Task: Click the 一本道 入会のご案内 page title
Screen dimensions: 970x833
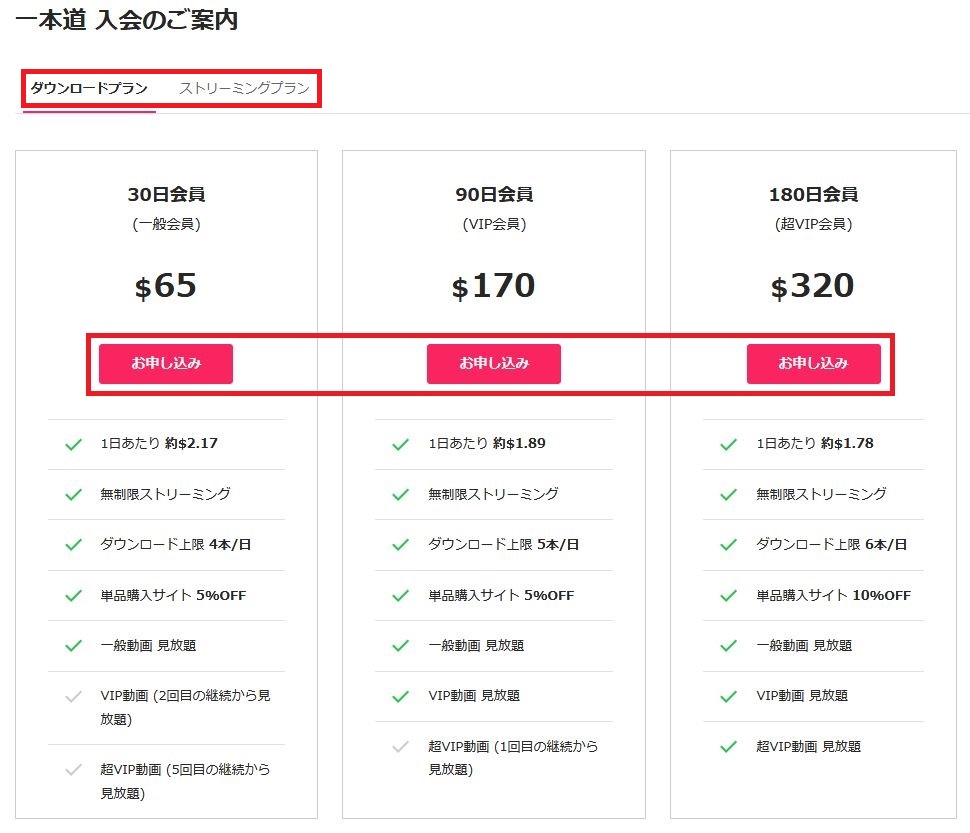Action: pos(127,20)
